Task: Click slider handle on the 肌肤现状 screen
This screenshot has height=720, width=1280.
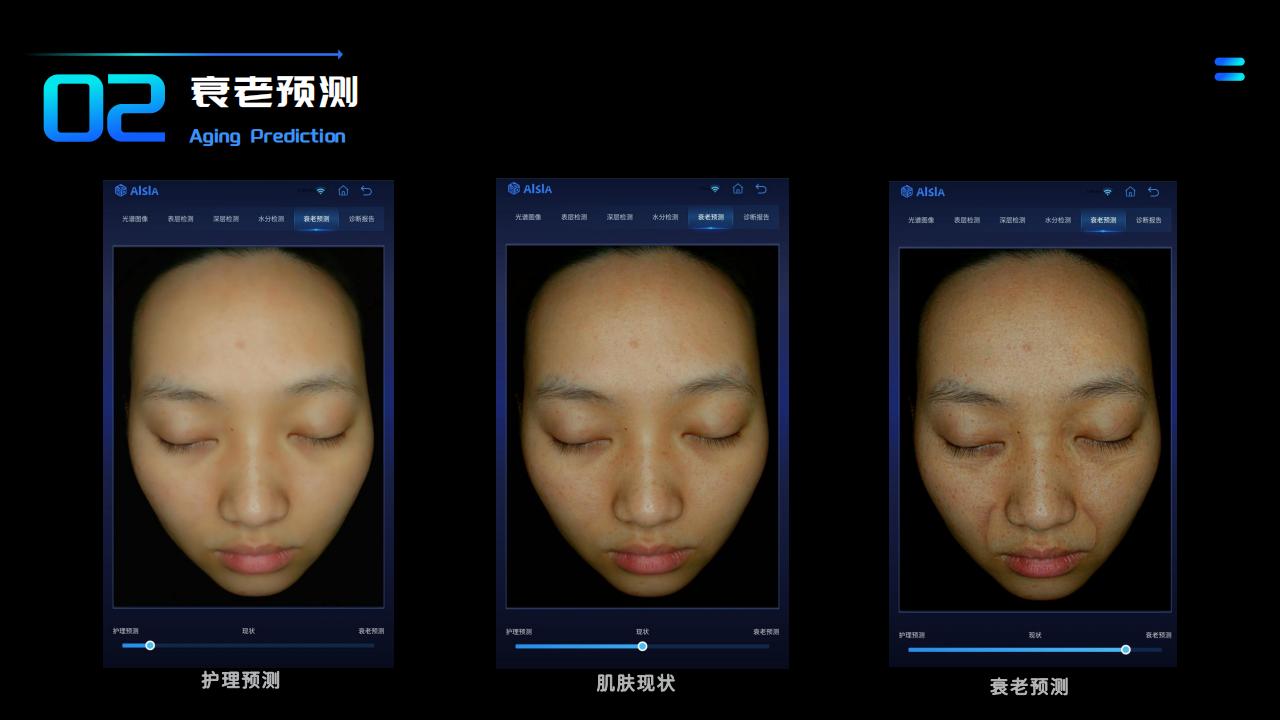Action: pos(642,646)
